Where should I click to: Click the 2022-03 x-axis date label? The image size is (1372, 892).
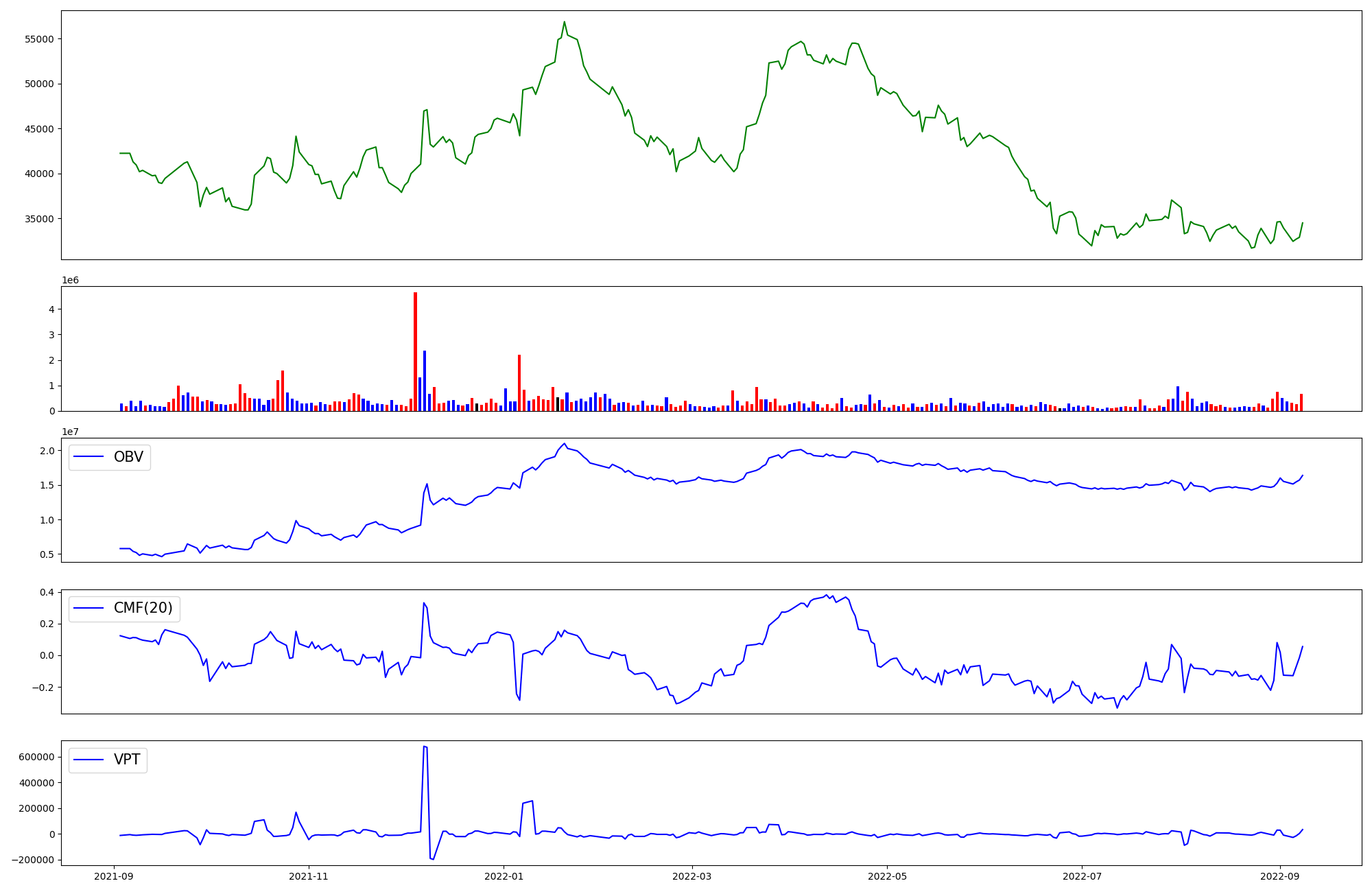coord(692,876)
